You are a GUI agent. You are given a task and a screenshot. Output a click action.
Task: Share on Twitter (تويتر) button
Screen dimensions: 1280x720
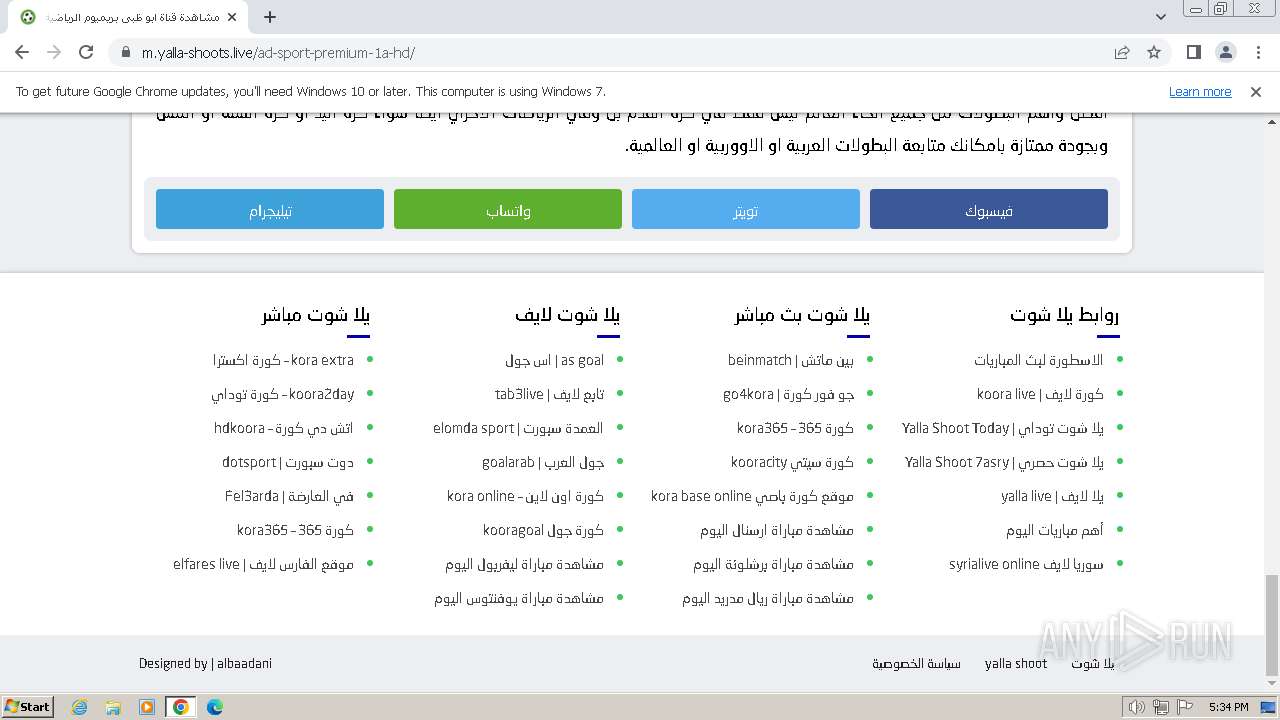tap(746, 210)
